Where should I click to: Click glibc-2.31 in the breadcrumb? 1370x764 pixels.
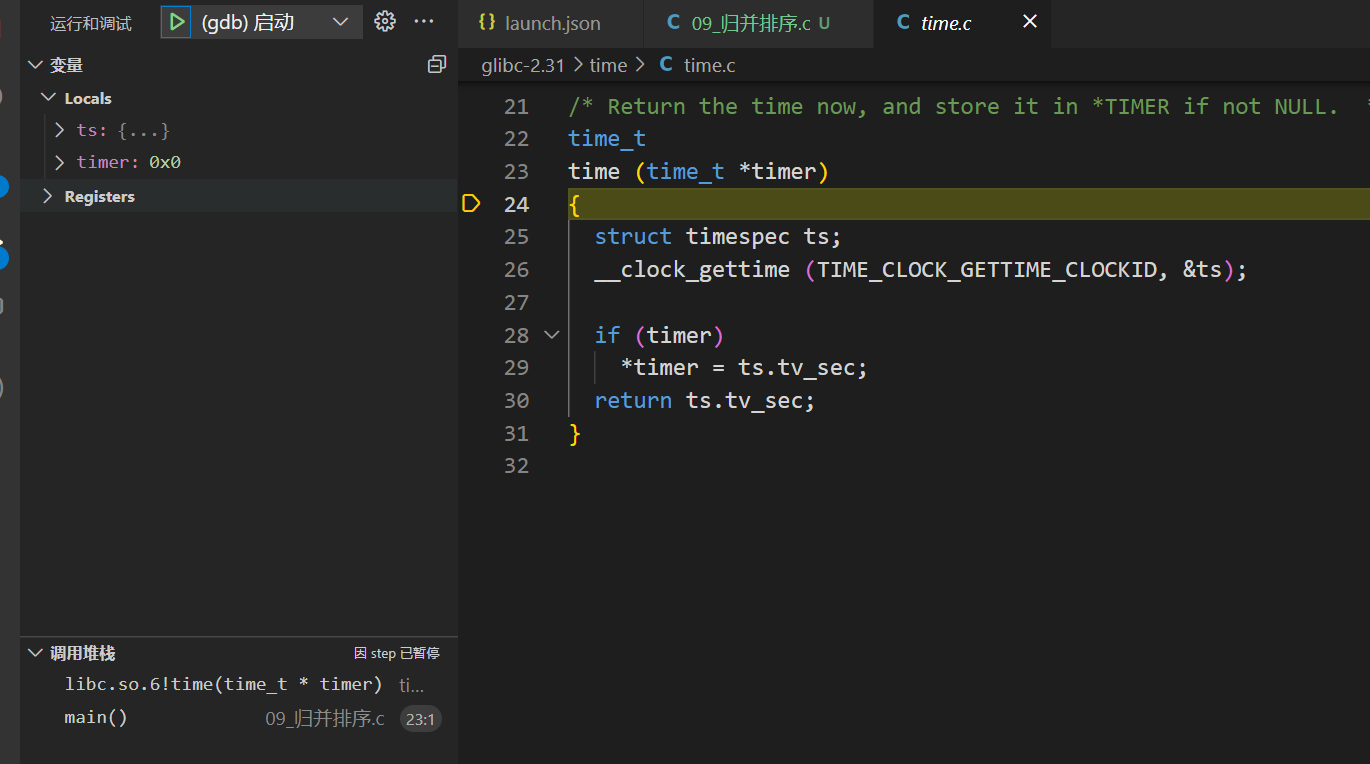[523, 65]
